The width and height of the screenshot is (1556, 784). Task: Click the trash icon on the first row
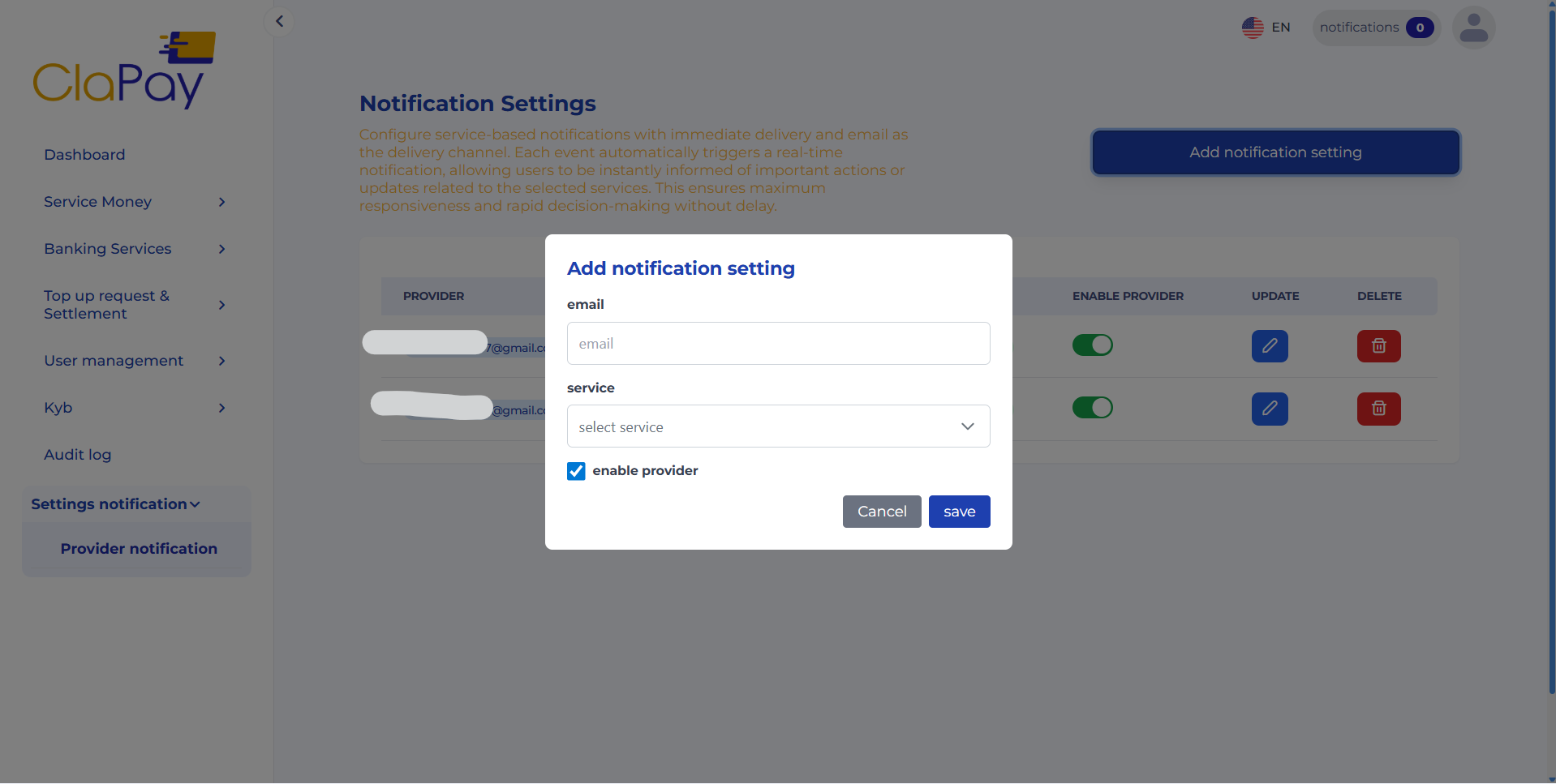(1378, 345)
